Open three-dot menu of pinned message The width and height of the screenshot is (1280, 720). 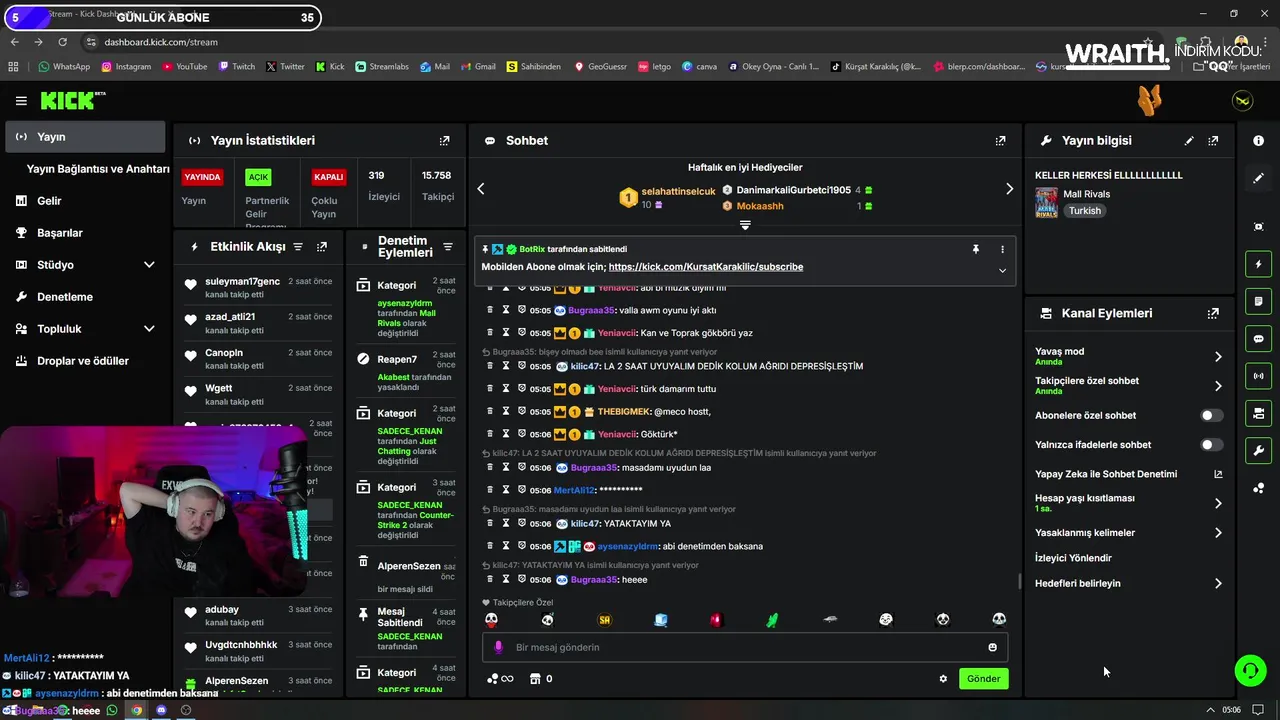tap(1002, 249)
